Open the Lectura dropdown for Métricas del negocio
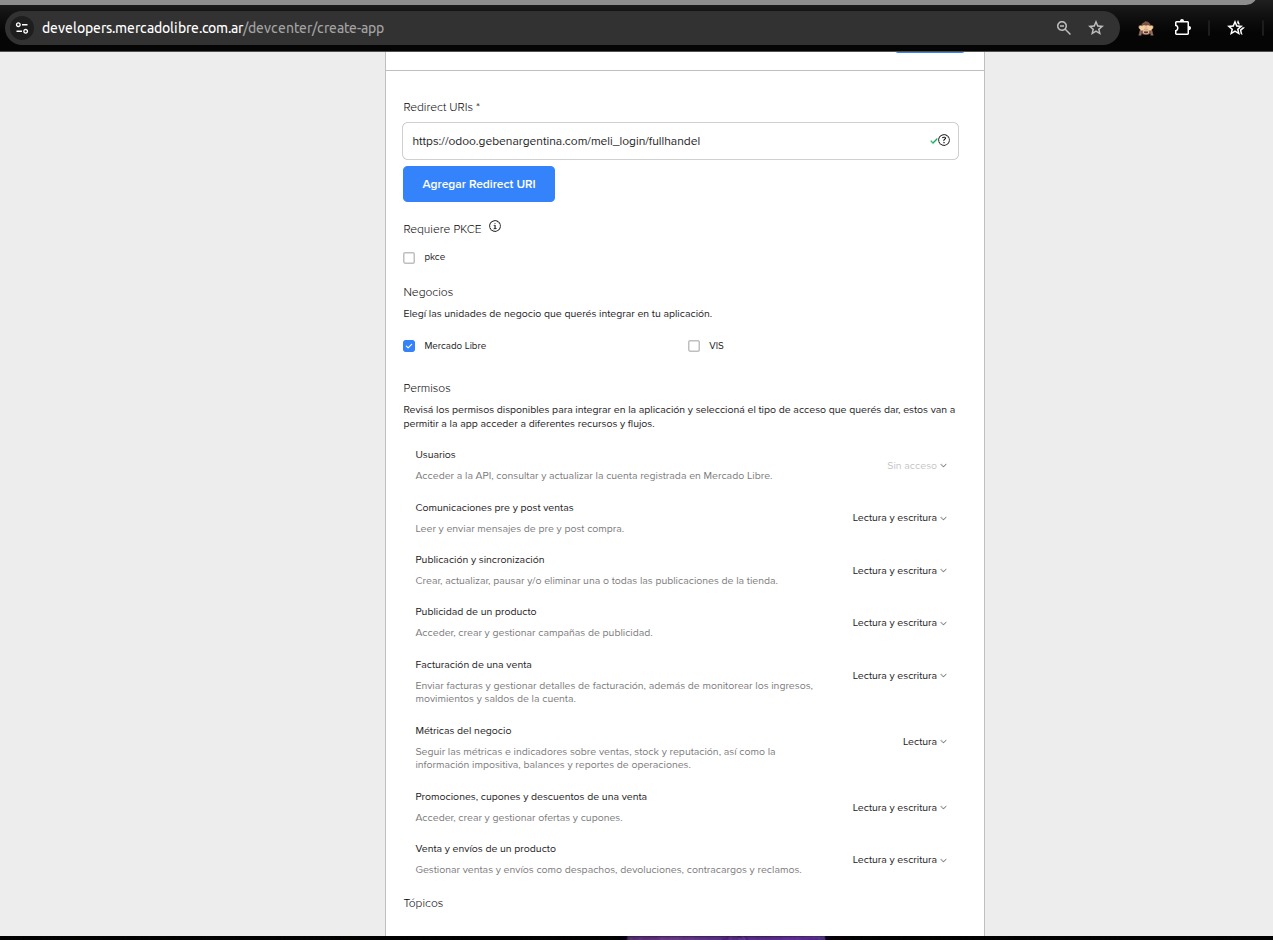 click(x=924, y=741)
